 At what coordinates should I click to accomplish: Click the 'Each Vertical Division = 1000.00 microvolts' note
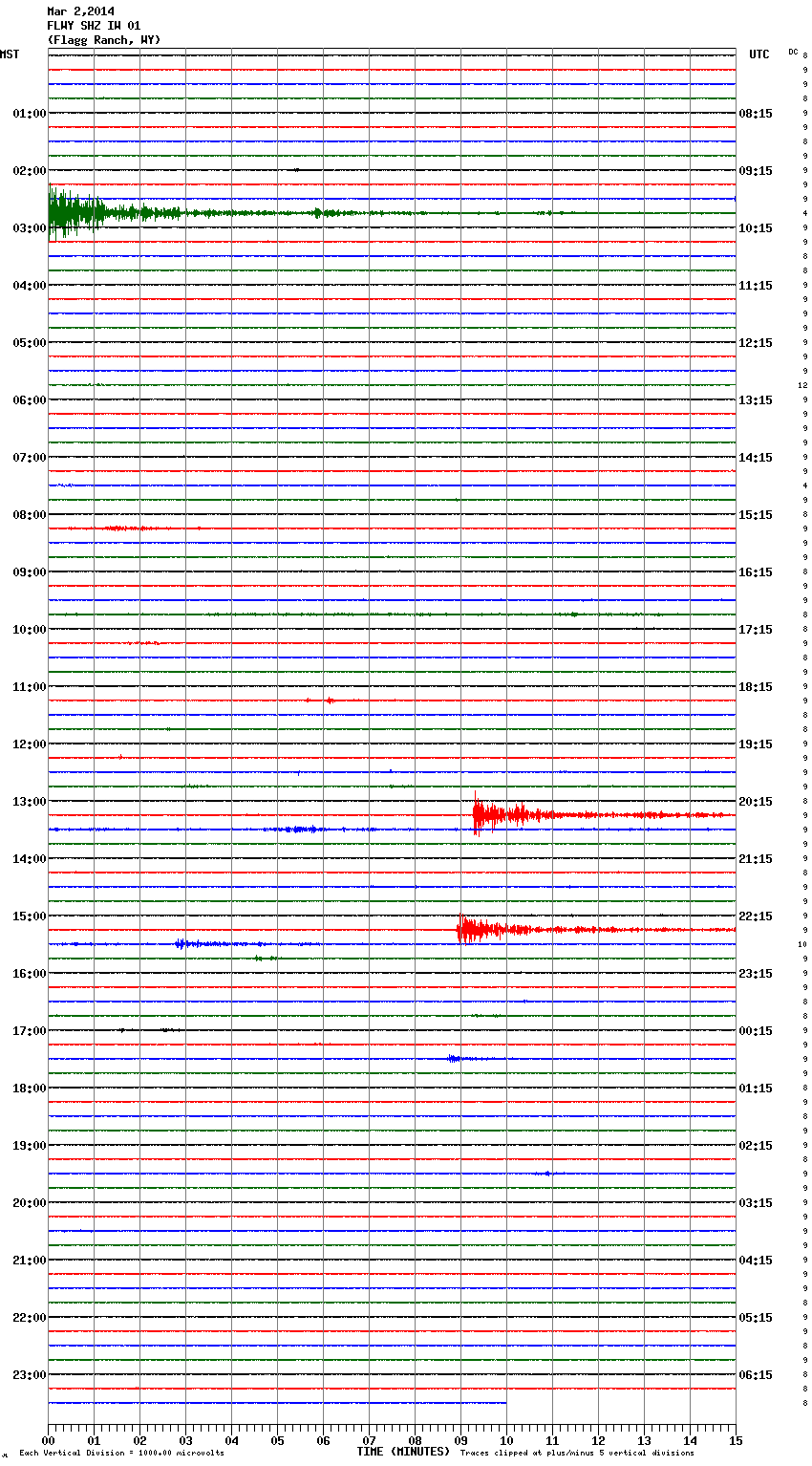[x=121, y=1453]
